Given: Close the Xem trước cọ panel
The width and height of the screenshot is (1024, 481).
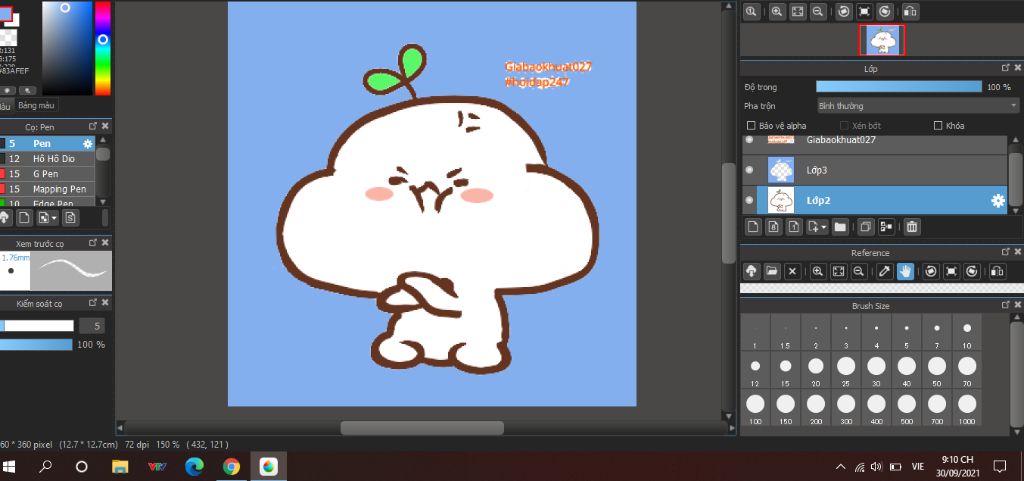Looking at the screenshot, I should [x=105, y=243].
